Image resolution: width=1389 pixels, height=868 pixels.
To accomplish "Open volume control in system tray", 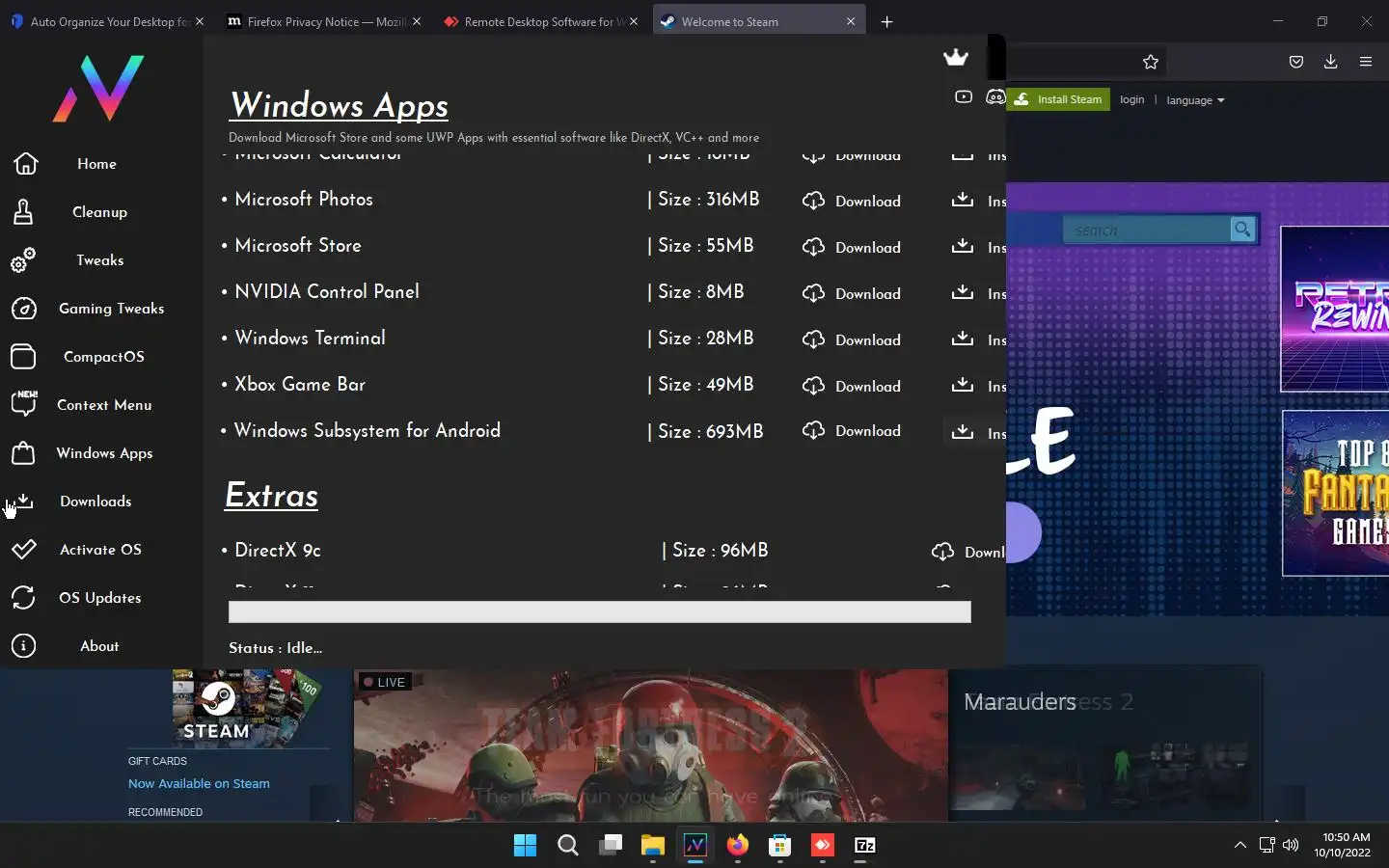I will tap(1291, 846).
